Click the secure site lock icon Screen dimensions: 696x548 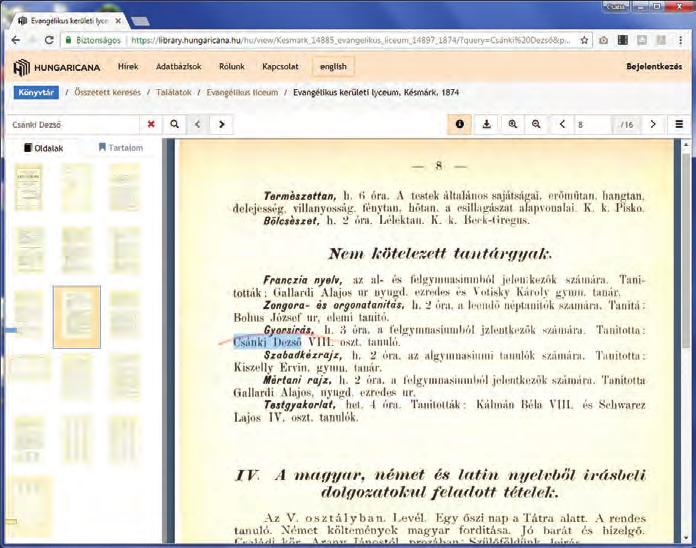tap(68, 40)
